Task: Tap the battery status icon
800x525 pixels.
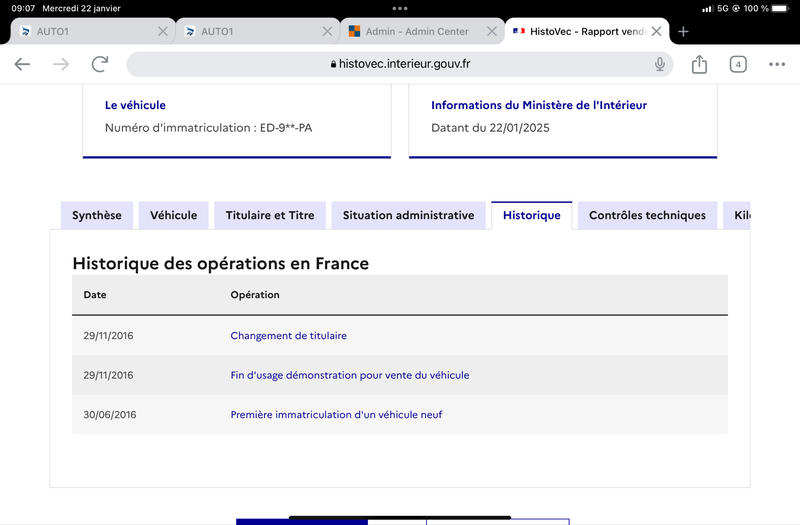Action: coord(780,9)
